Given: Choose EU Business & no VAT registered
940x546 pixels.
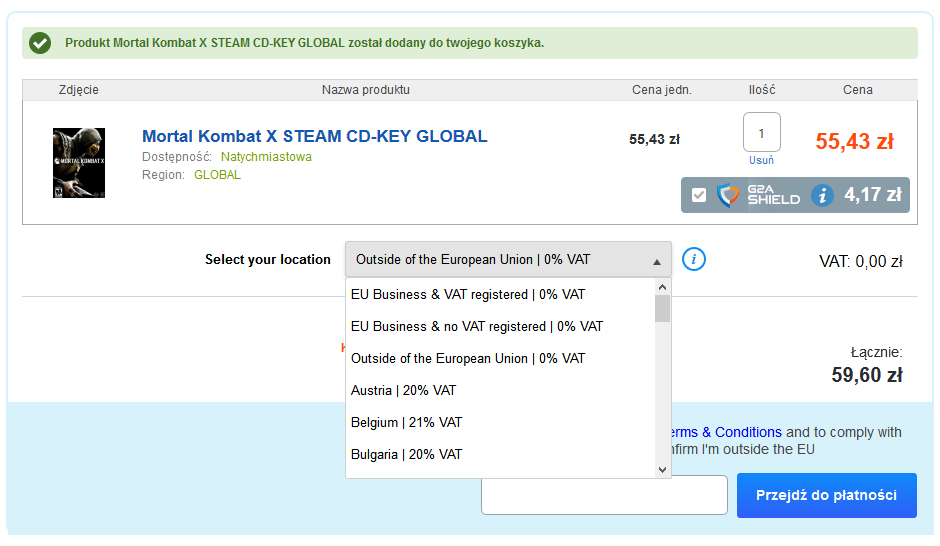Looking at the screenshot, I should pos(477,327).
